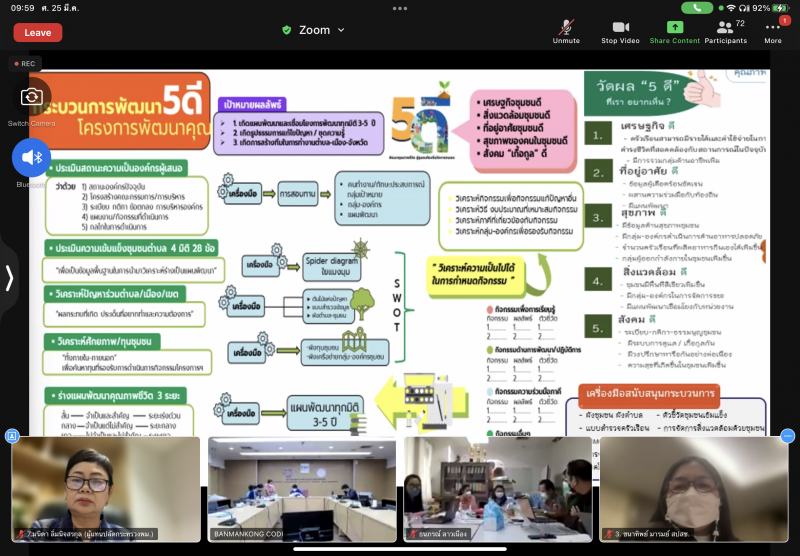Unmute the microphone

pos(566,32)
